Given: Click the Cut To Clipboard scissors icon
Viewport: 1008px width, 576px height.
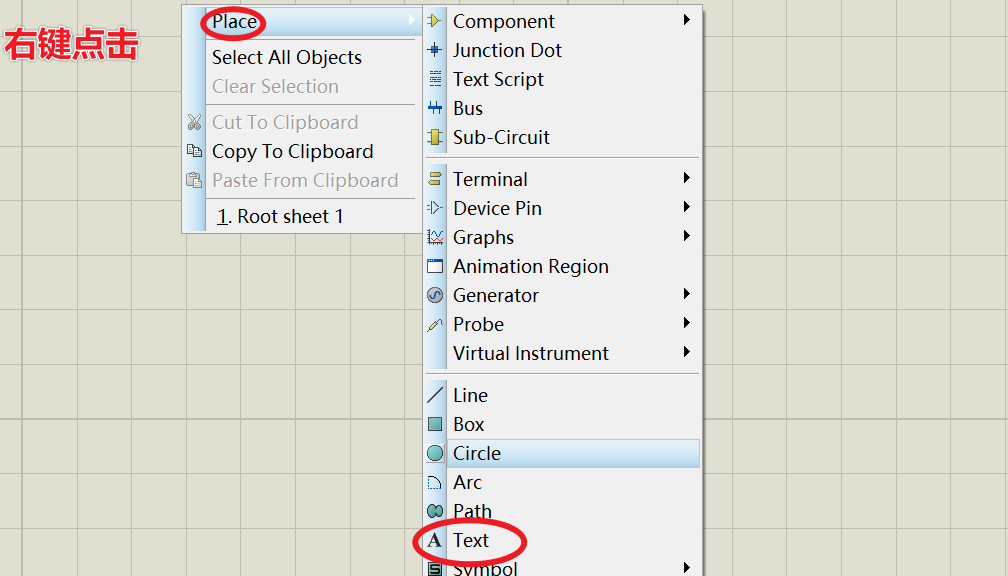Looking at the screenshot, I should (194, 122).
